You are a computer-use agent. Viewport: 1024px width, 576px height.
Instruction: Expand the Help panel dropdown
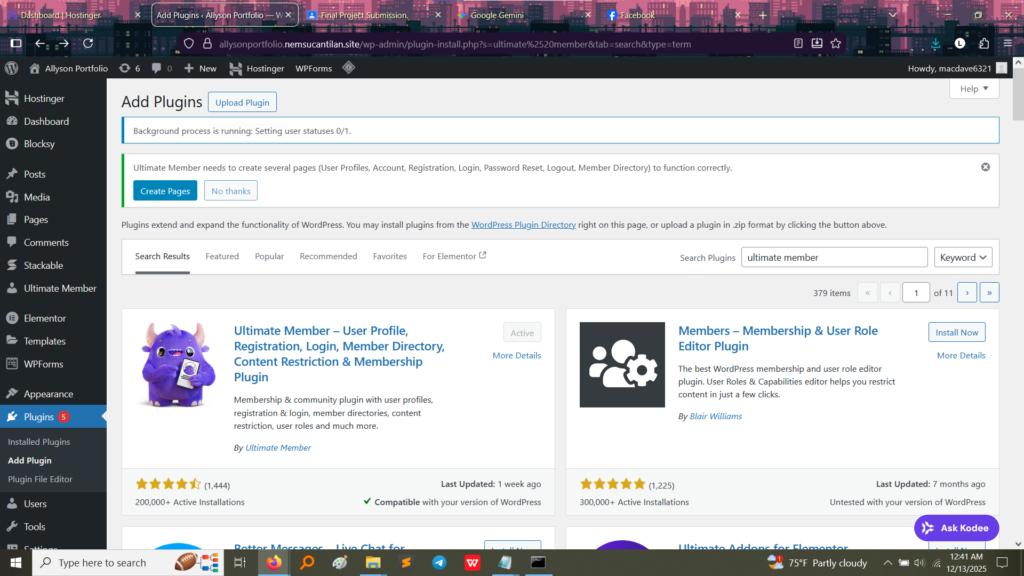pyautogui.click(x=973, y=89)
